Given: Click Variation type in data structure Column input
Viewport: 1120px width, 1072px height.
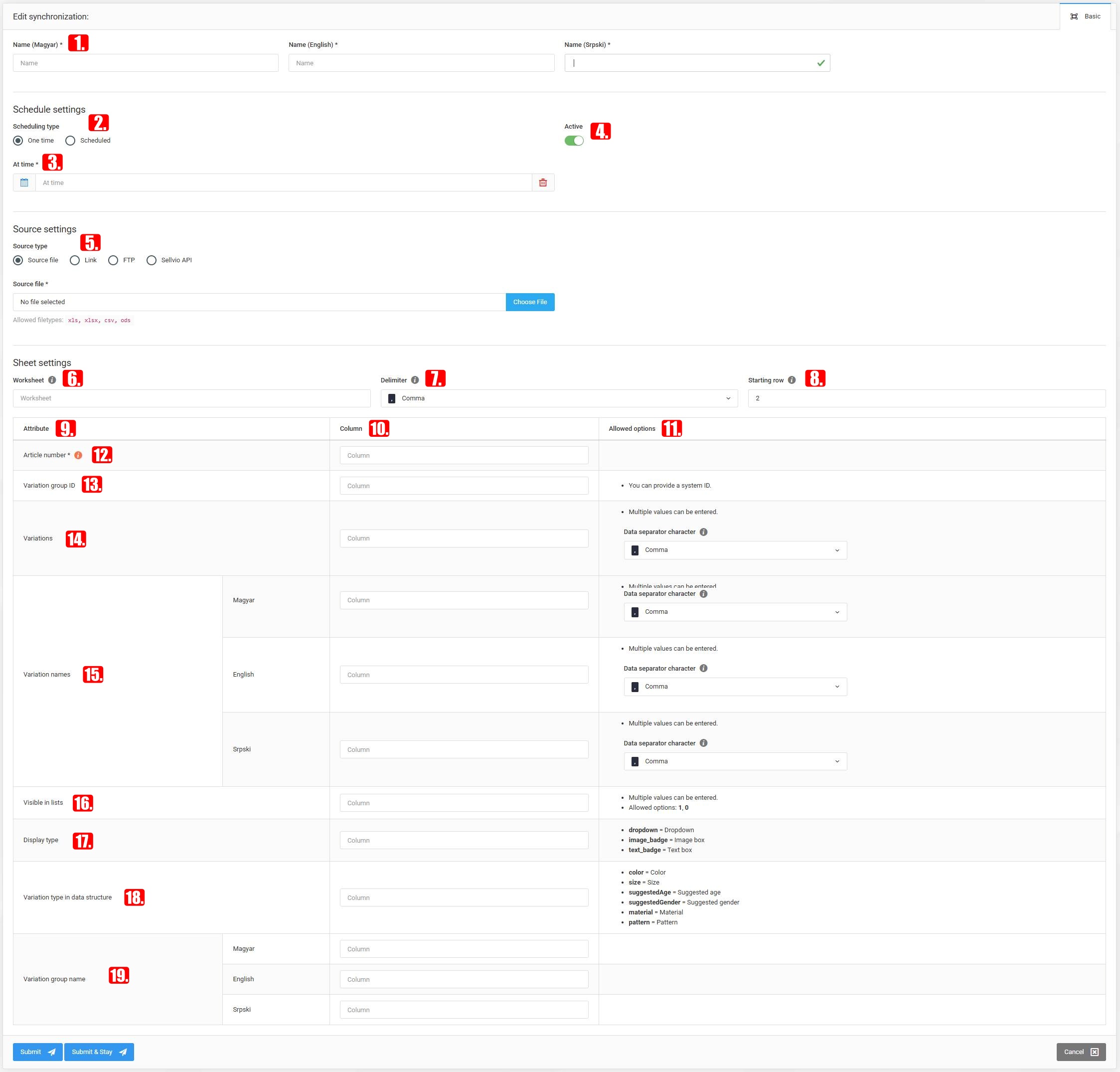Looking at the screenshot, I should pos(465,897).
